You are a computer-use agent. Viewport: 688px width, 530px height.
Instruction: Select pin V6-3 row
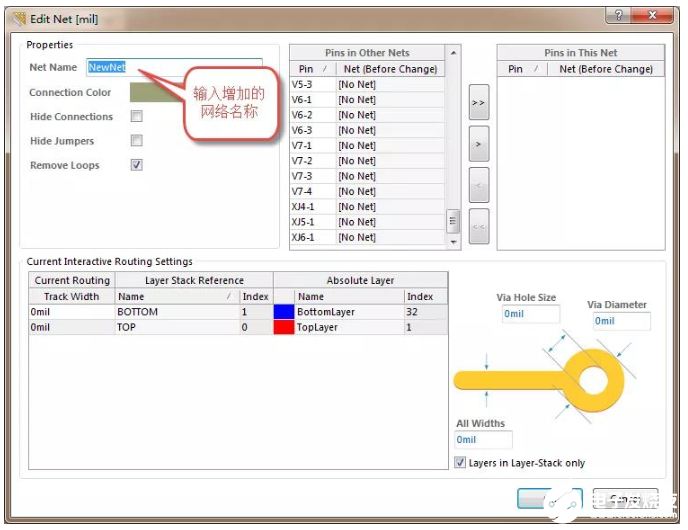pos(367,130)
